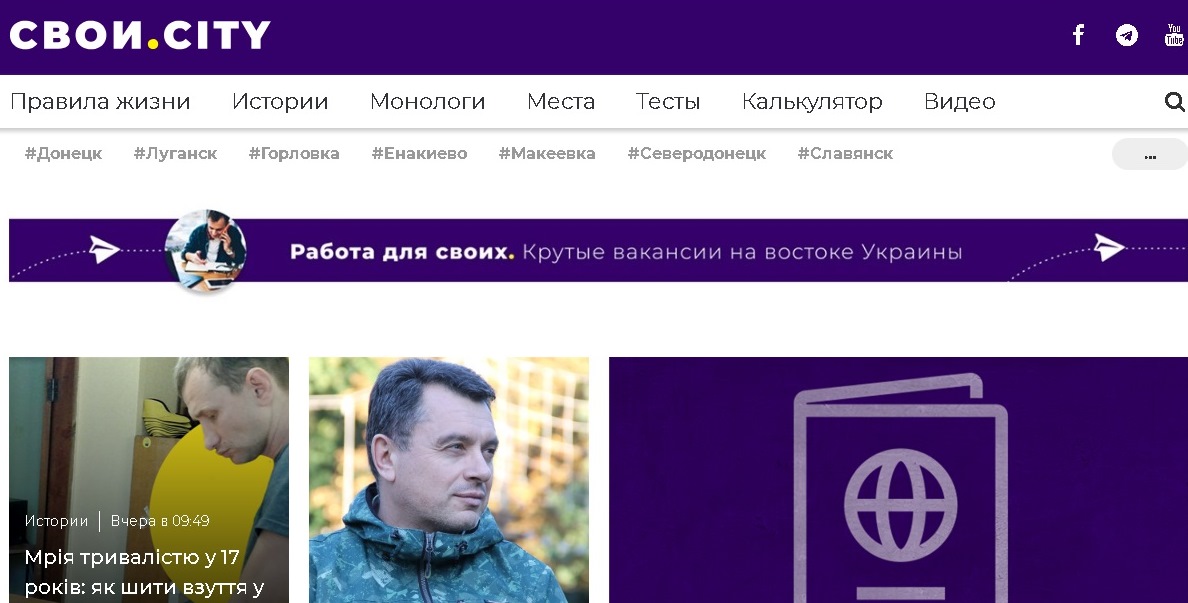Open the Тесты section
1188x603 pixels.
click(x=667, y=102)
